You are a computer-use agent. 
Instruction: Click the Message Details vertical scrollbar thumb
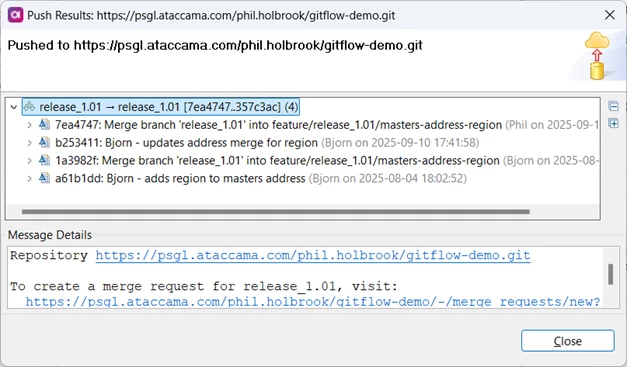click(610, 274)
